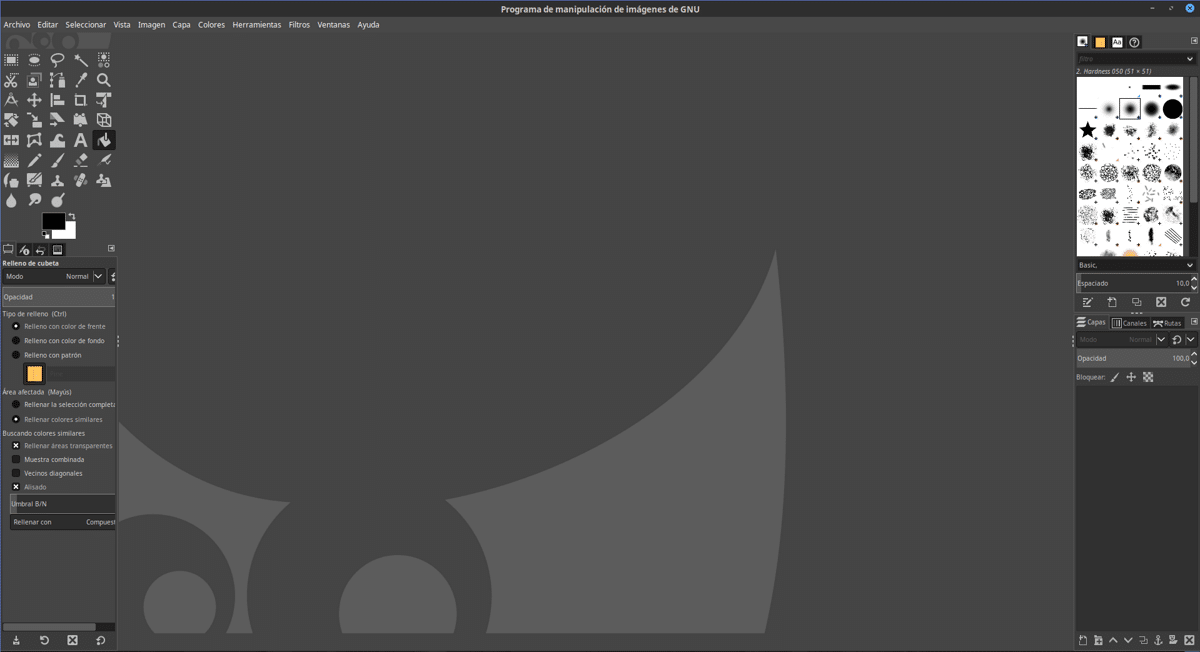The height and width of the screenshot is (652, 1200).
Task: Delete brush with the X button
Action: 1161,302
